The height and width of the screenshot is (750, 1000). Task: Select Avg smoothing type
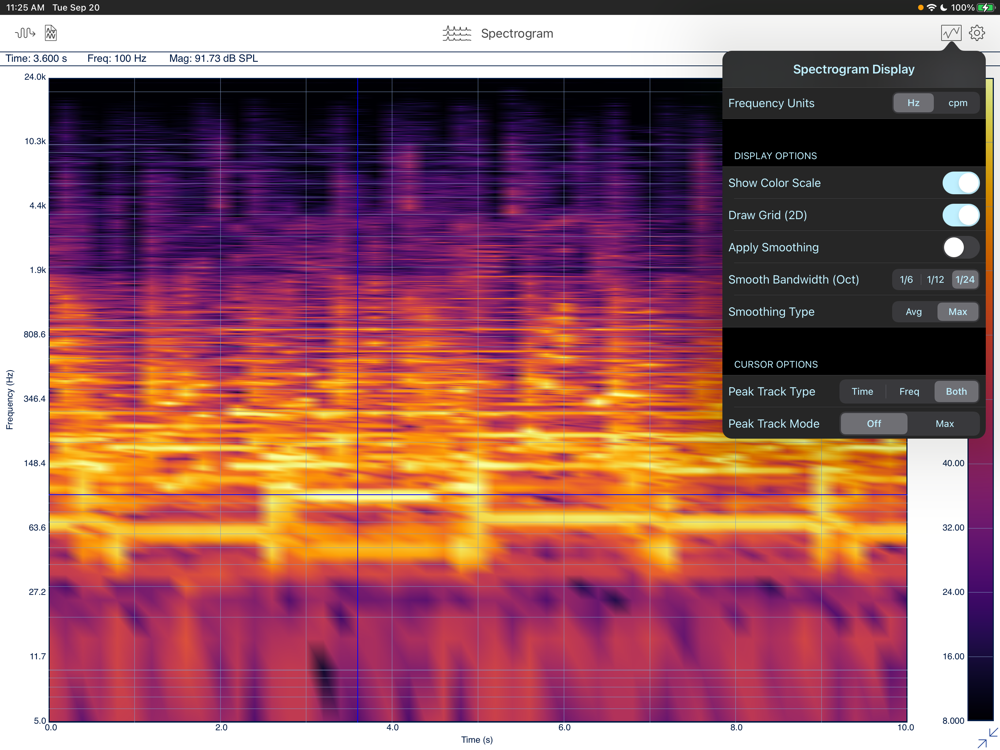click(x=913, y=312)
